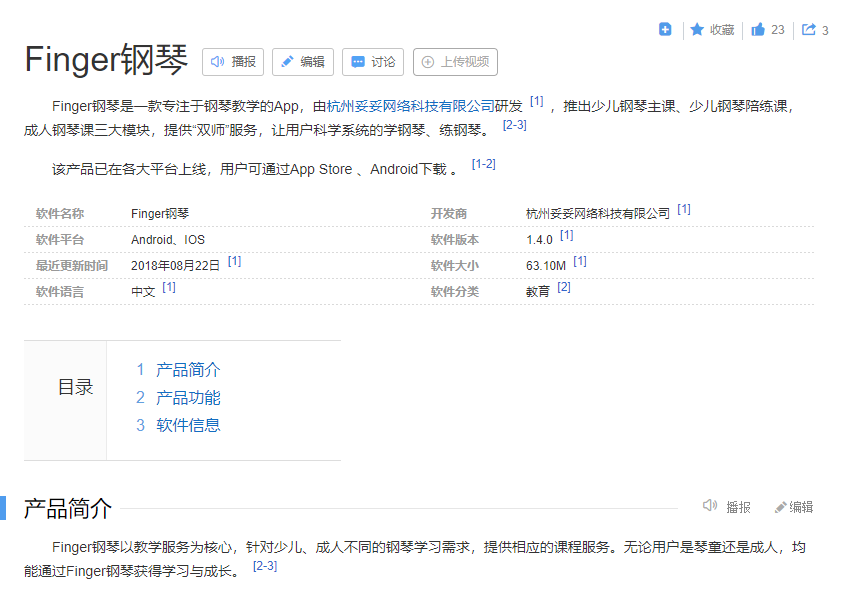Viewport: 841px width, 602px height.
Task: Jump to 产品功能 in the 目录 contents
Action: click(x=188, y=398)
